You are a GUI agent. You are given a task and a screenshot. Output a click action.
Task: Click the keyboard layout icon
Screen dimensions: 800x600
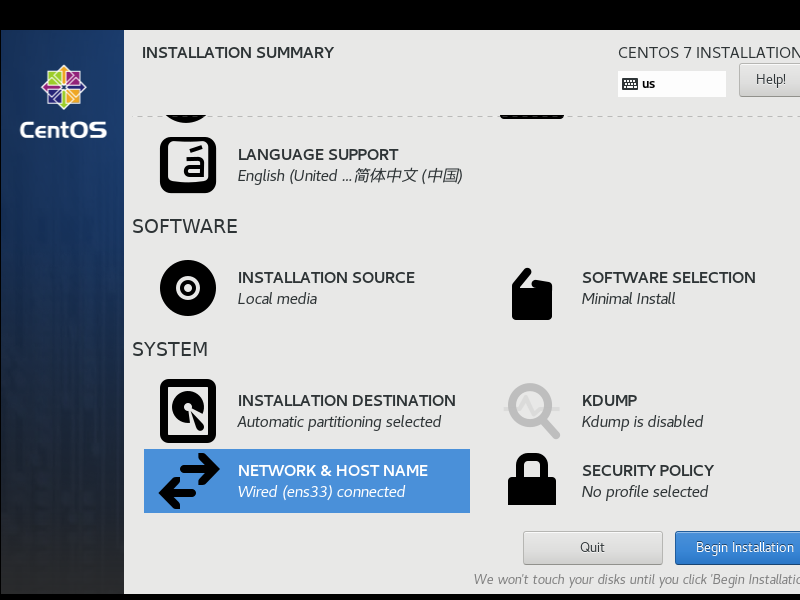pos(630,84)
